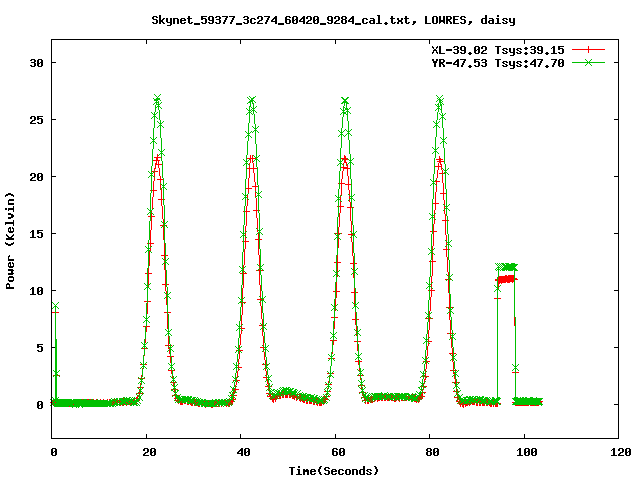
Task: Click the y-axis tick label 25
Action: pyautogui.click(x=36, y=120)
